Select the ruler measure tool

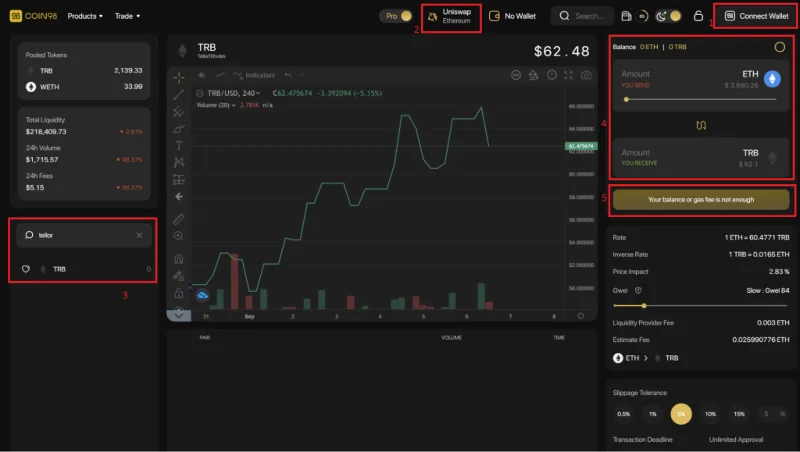[x=179, y=219]
